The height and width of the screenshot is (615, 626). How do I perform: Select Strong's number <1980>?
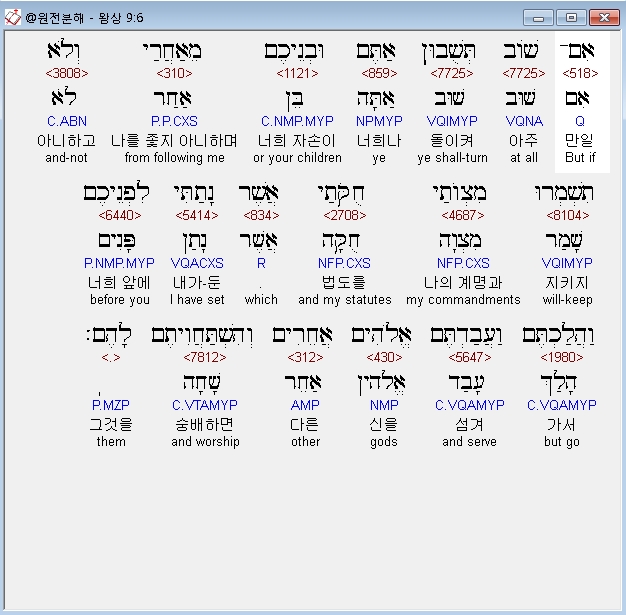click(x=562, y=357)
